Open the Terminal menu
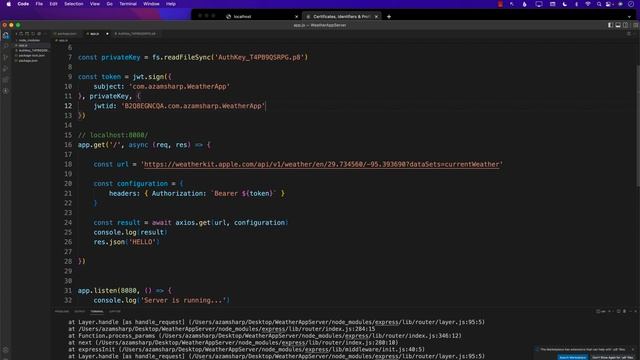The height and width of the screenshot is (360, 640). point(128,4)
